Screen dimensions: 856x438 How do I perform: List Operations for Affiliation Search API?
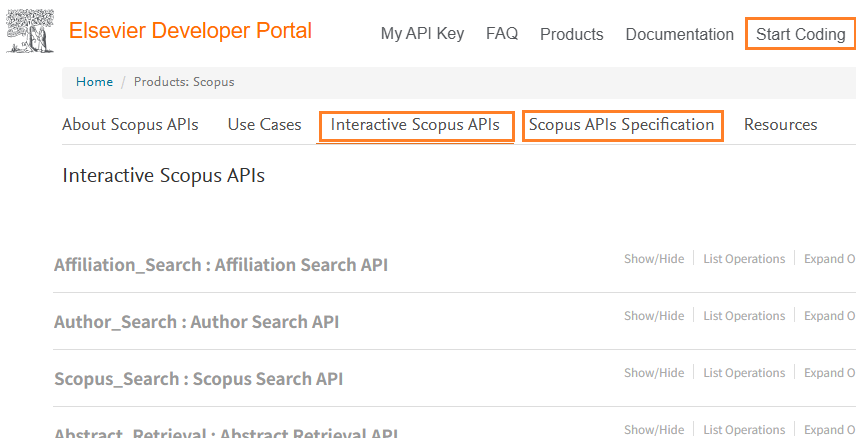pos(744,259)
